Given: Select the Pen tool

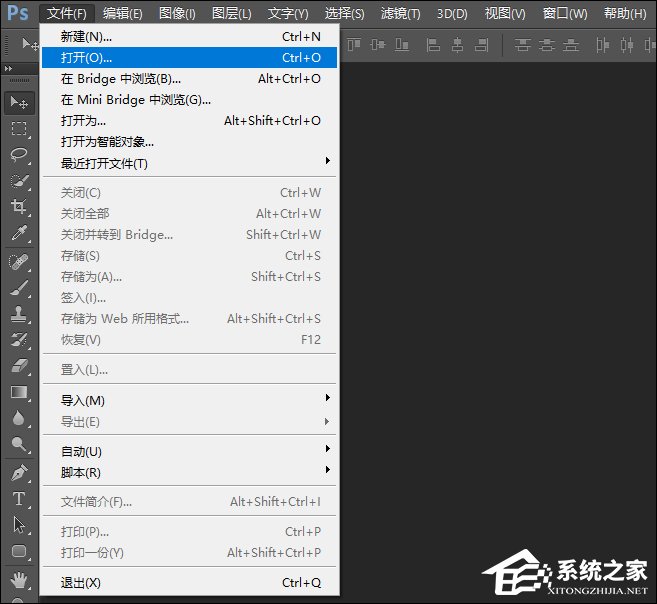Looking at the screenshot, I should click(x=19, y=472).
